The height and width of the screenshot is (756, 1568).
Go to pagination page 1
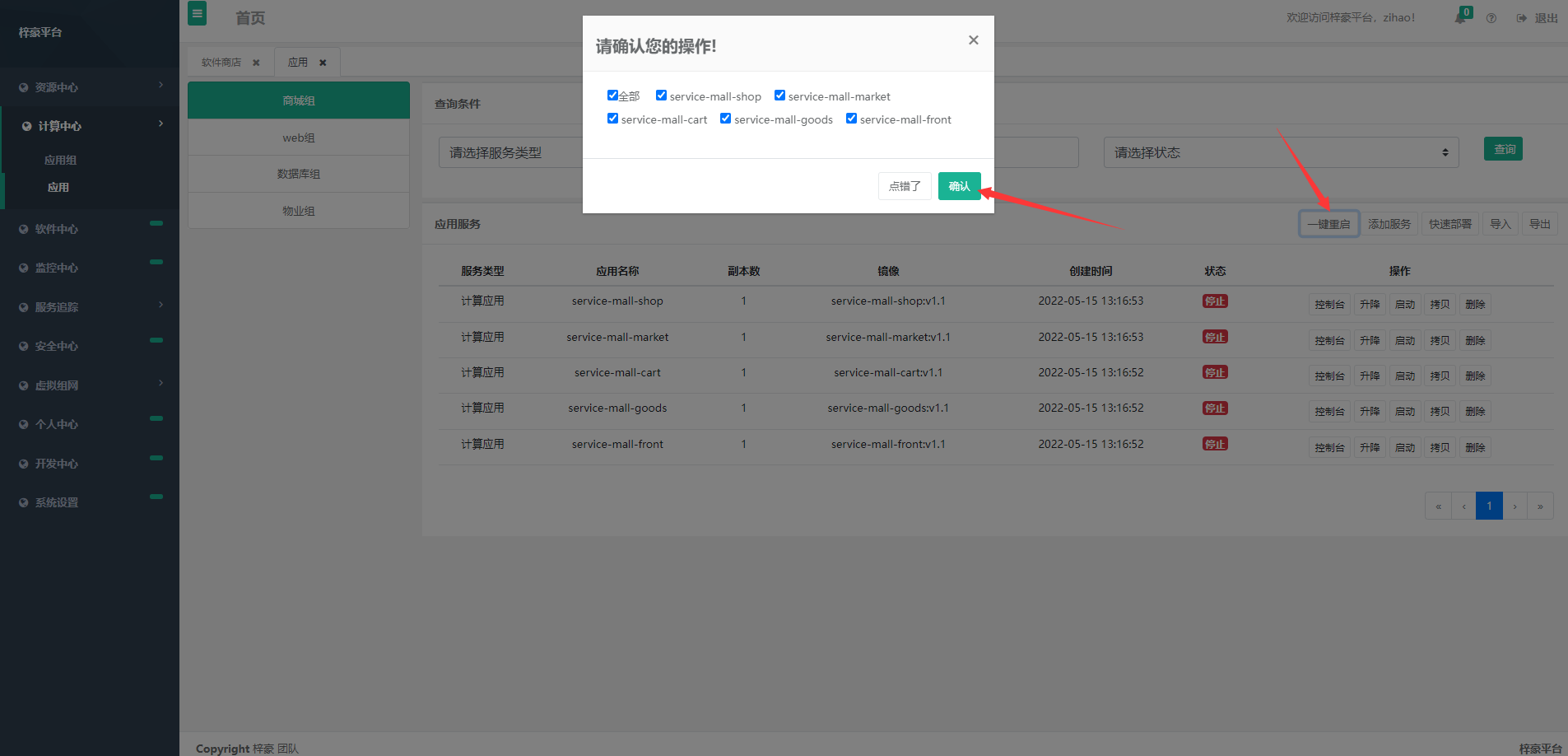[x=1489, y=506]
